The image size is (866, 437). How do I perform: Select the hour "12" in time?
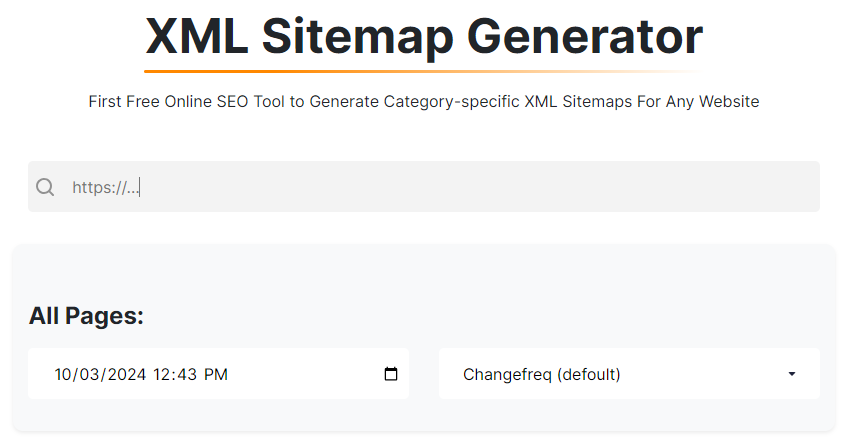[161, 375]
